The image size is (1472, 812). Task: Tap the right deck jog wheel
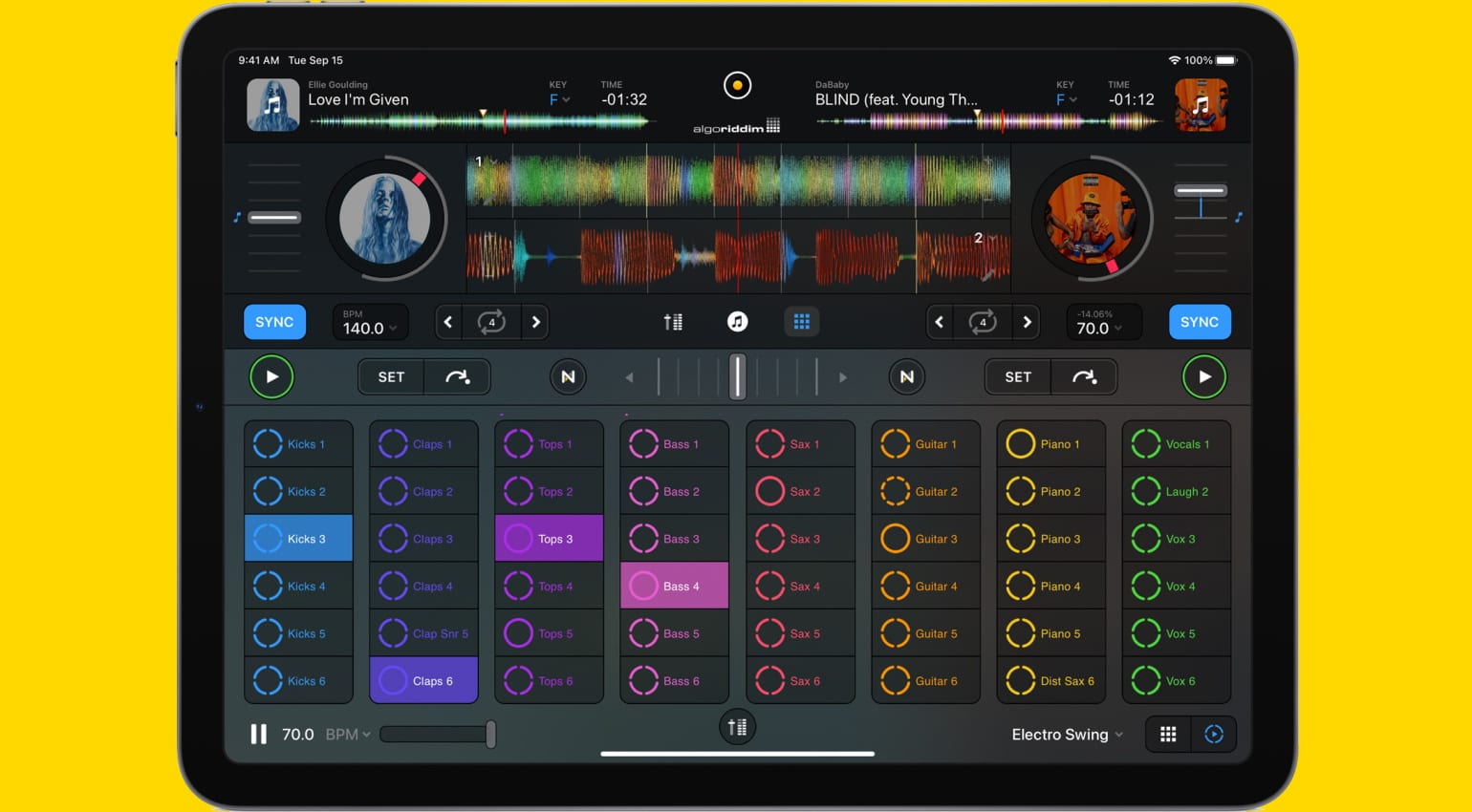1091,218
